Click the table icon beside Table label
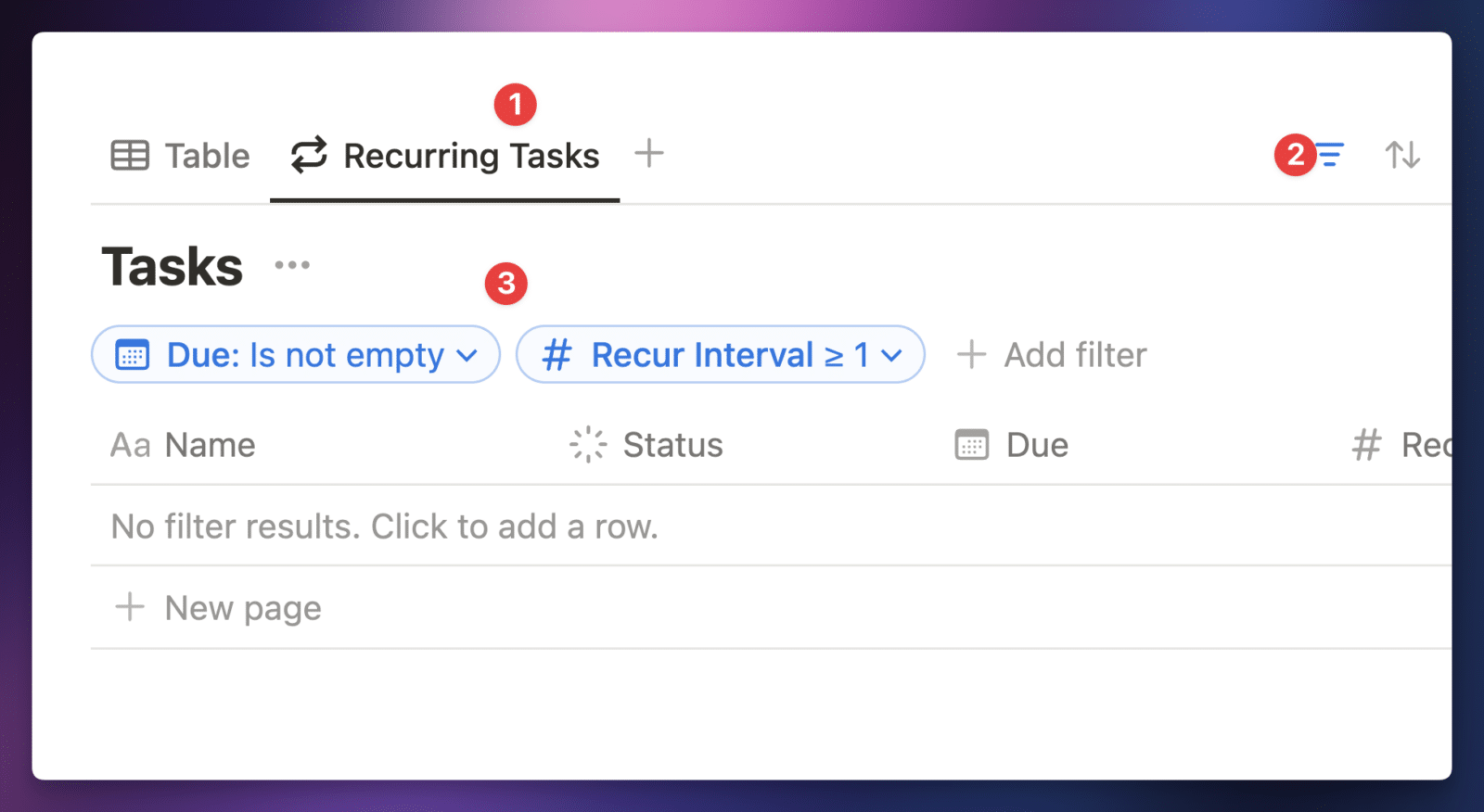The image size is (1484, 812). pos(130,155)
